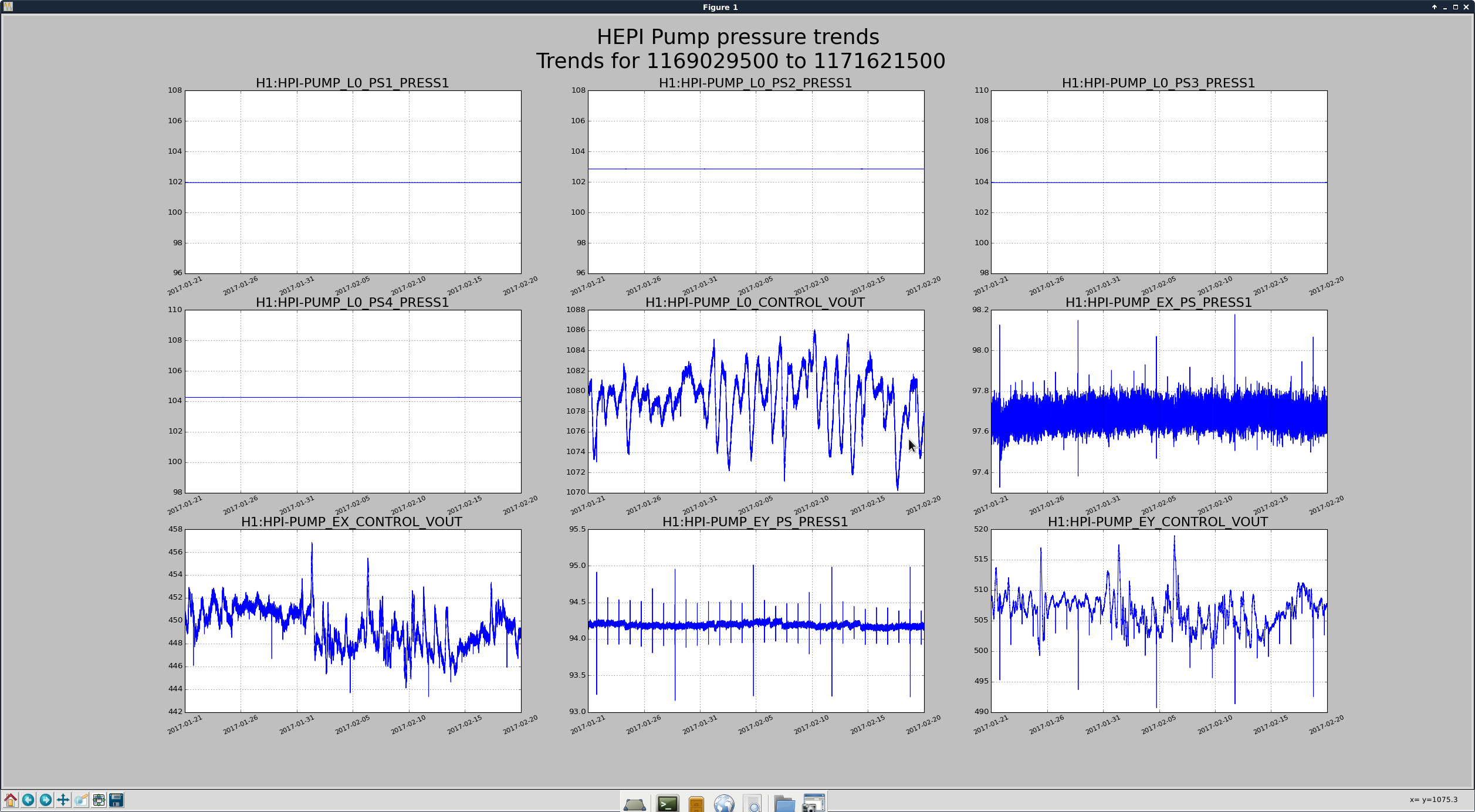
Task: Activate the Zoom to rectangle tool
Action: pos(81,800)
